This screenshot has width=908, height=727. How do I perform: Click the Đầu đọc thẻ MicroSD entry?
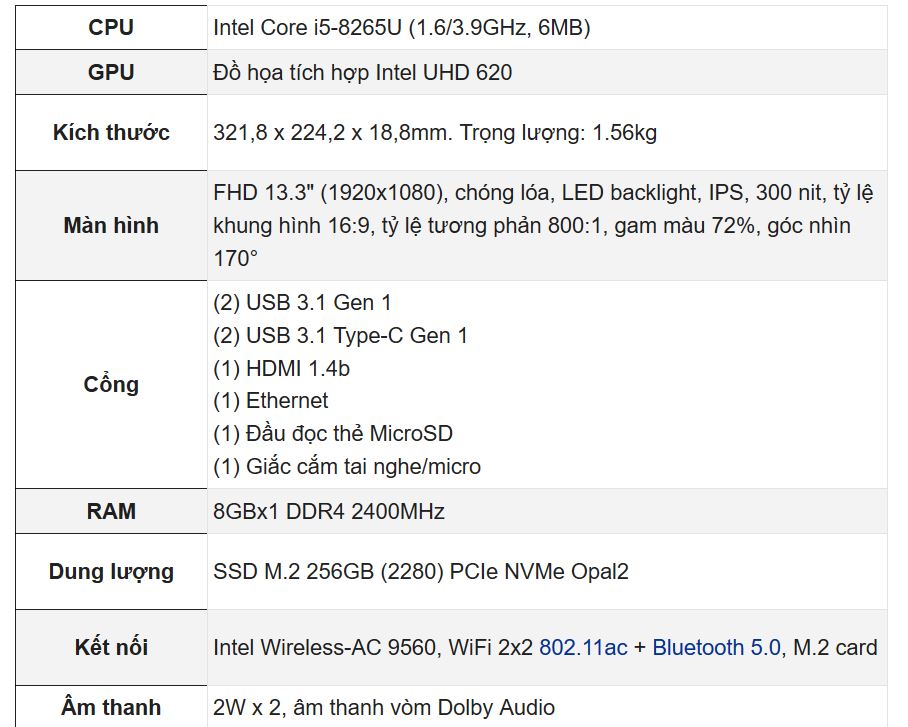point(333,434)
